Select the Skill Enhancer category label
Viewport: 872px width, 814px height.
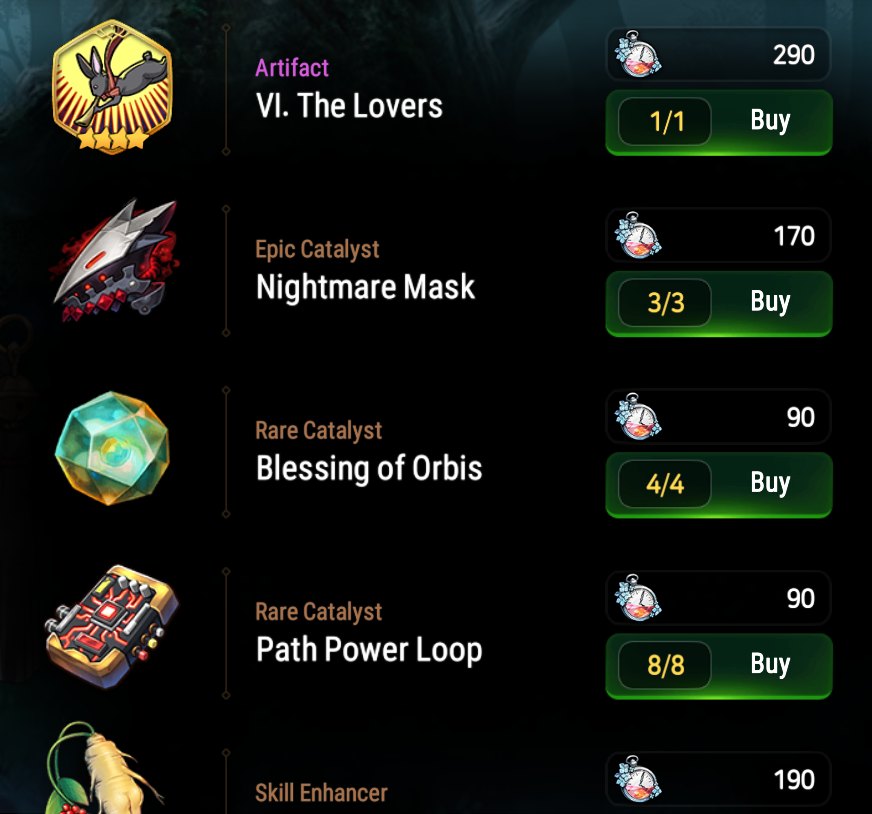coord(321,793)
